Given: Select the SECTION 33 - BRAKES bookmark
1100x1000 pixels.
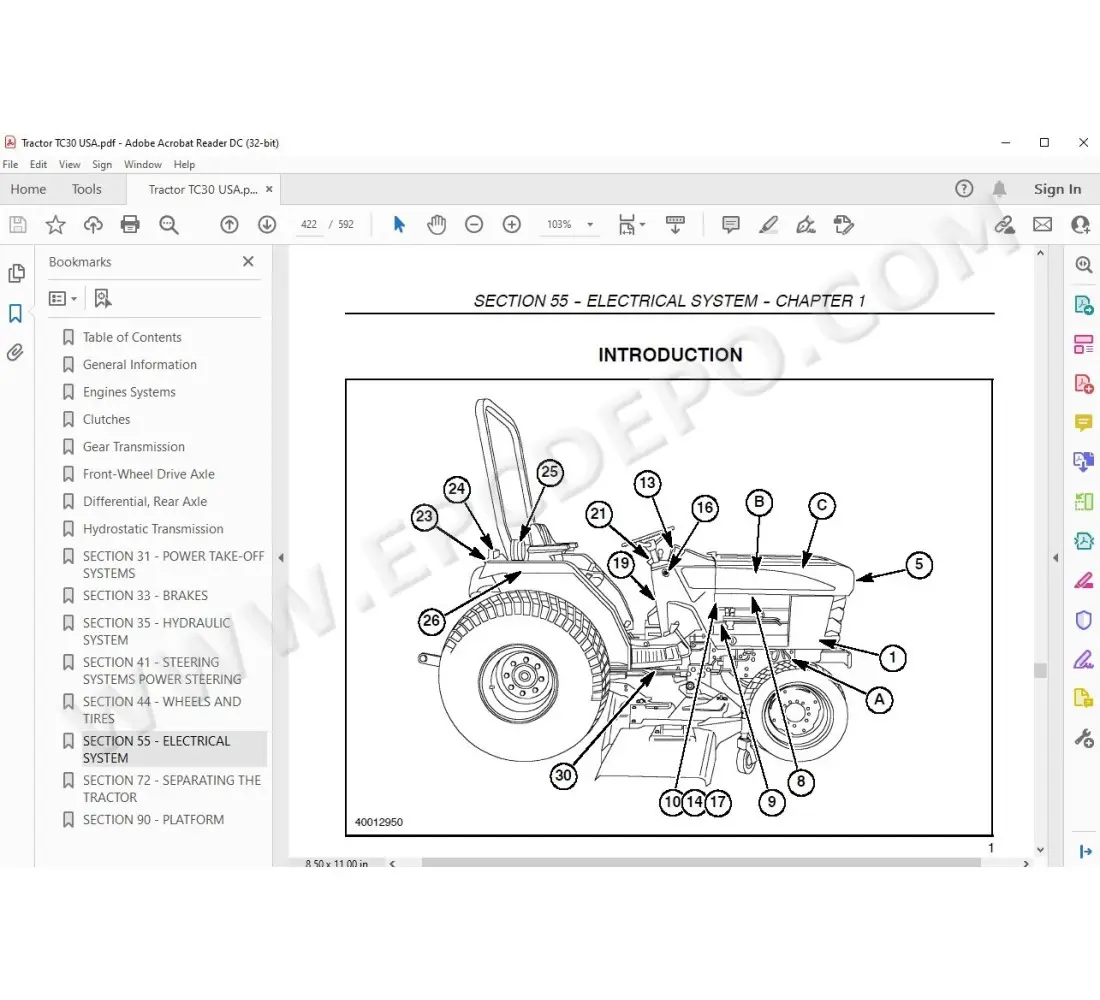Looking at the screenshot, I should [x=146, y=595].
